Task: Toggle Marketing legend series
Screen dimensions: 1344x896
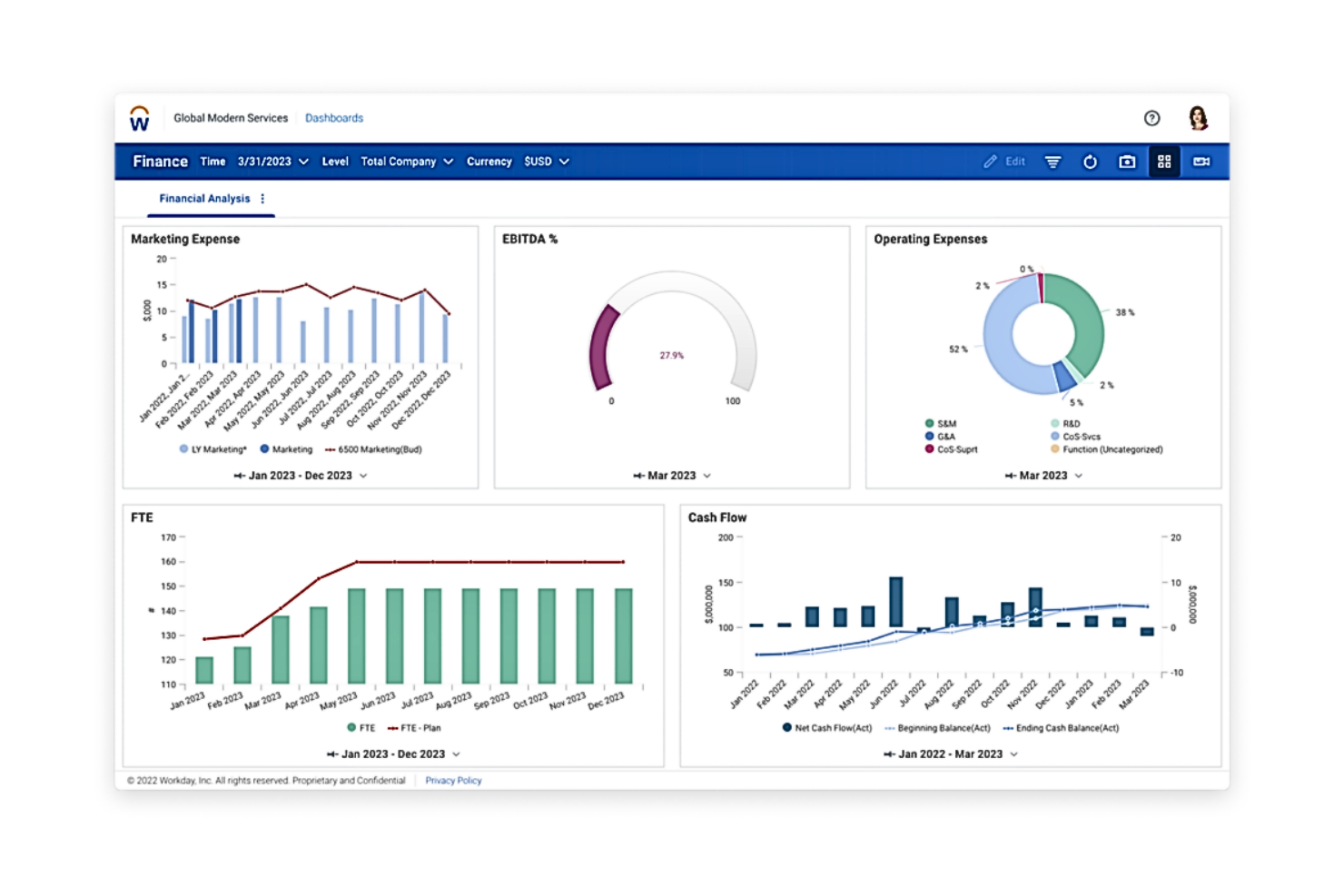Action: pos(286,449)
